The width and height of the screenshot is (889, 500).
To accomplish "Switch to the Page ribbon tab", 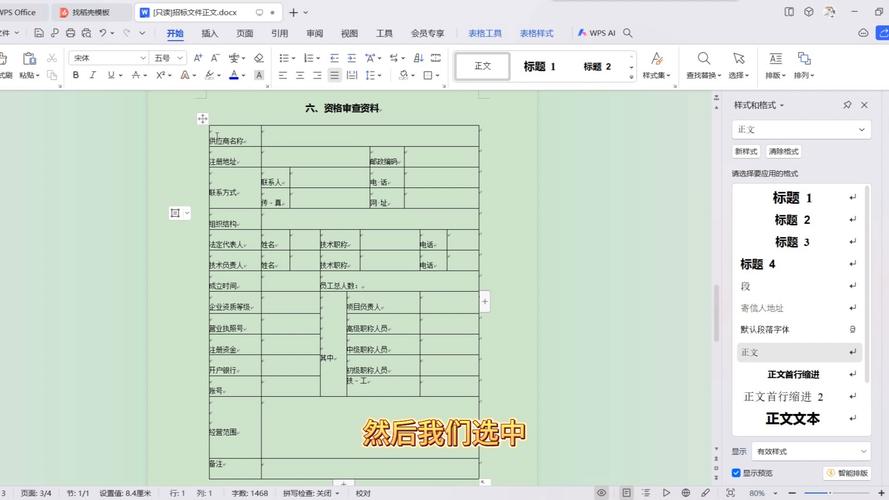I will click(244, 33).
